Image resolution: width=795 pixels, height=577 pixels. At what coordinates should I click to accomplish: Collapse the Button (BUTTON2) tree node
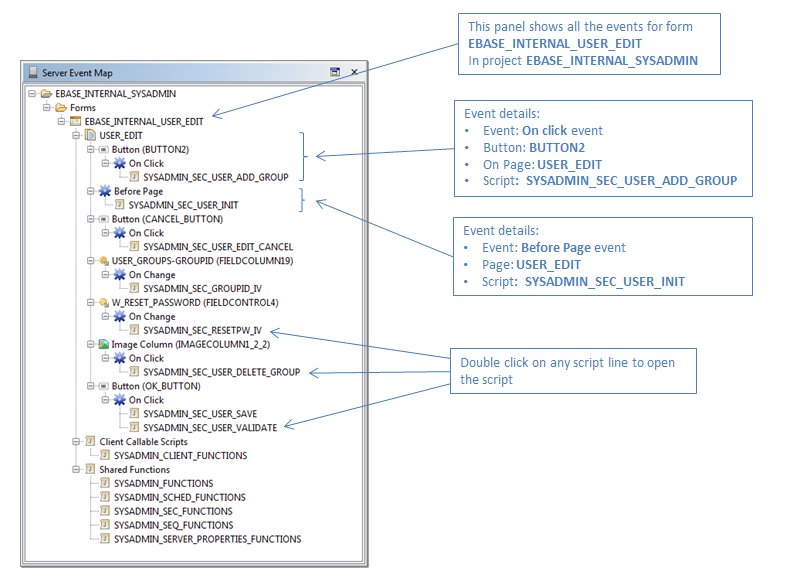click(90, 150)
